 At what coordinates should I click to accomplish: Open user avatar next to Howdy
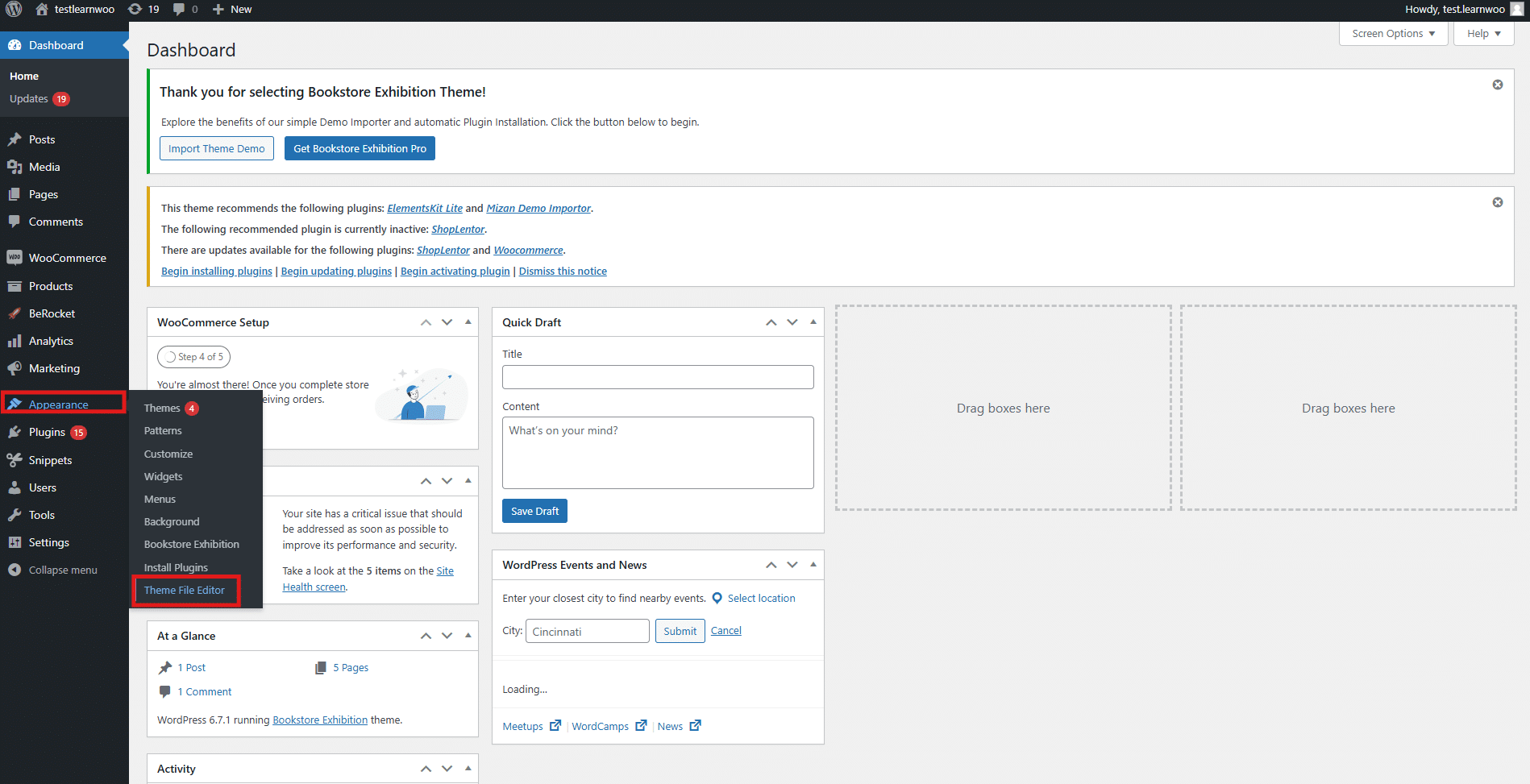tap(1516, 9)
